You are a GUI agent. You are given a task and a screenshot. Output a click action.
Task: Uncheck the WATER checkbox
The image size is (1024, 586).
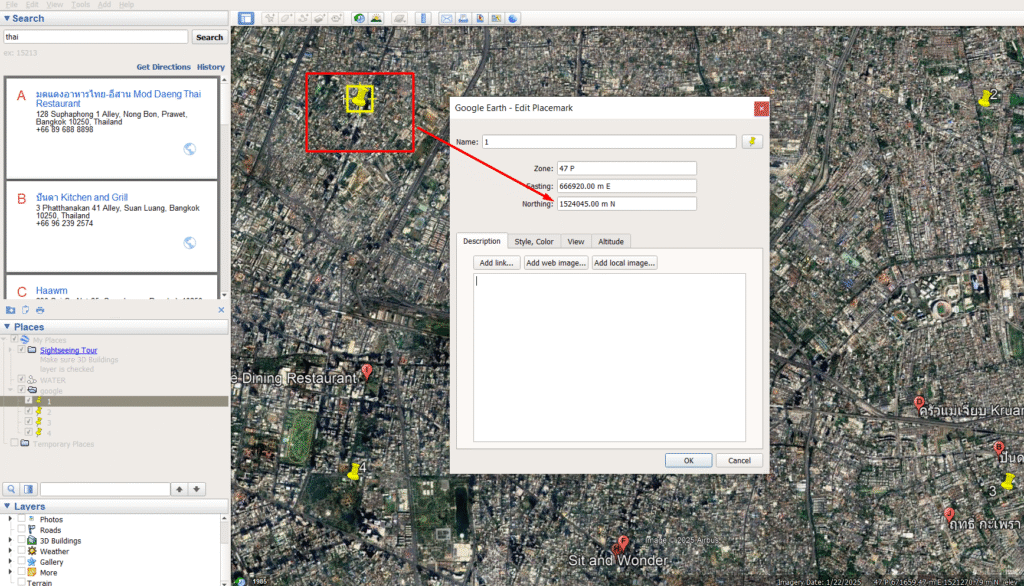[x=22, y=379]
